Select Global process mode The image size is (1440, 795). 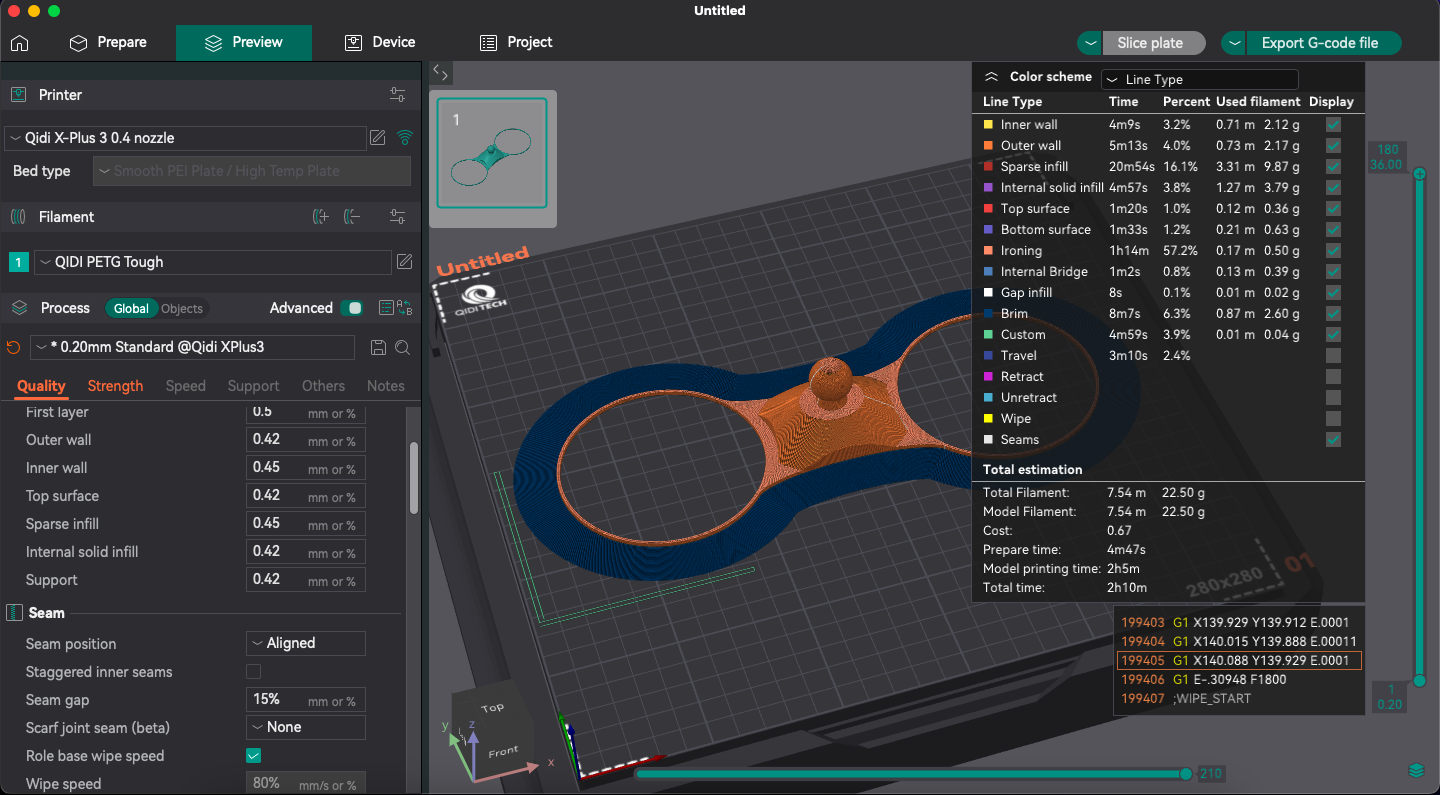tap(131, 309)
